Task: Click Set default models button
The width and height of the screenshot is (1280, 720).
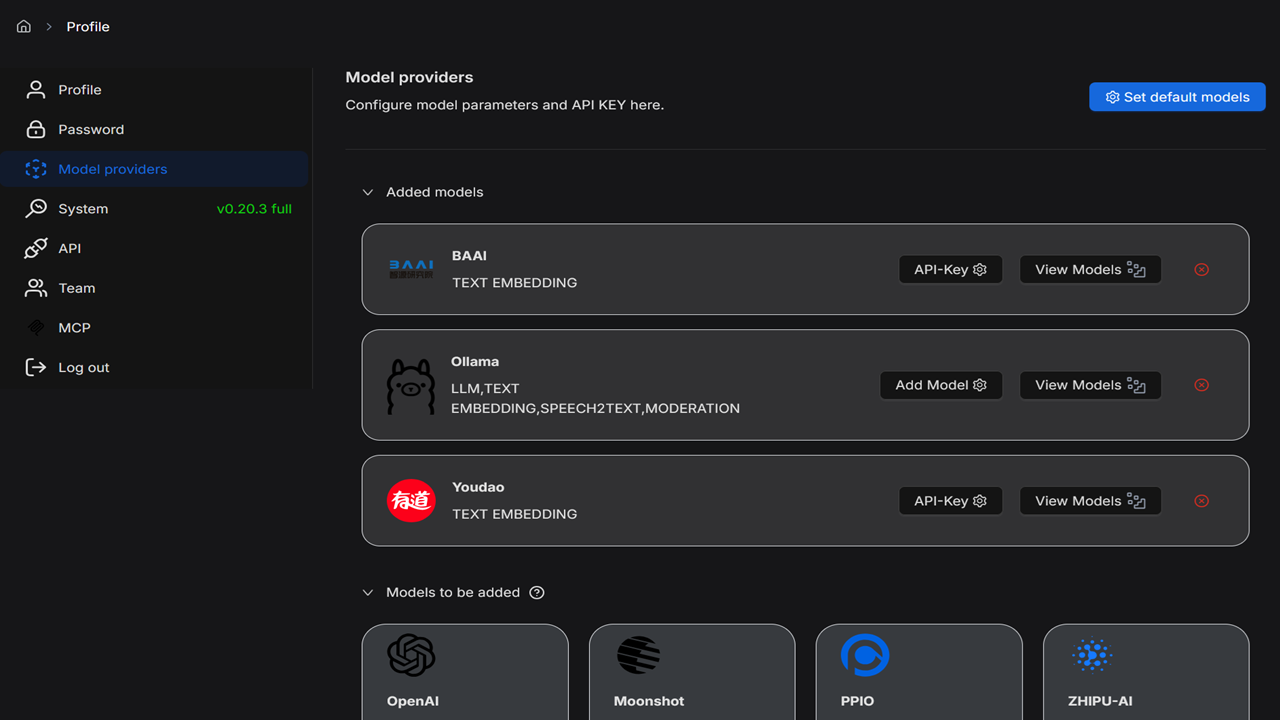Action: [x=1177, y=97]
